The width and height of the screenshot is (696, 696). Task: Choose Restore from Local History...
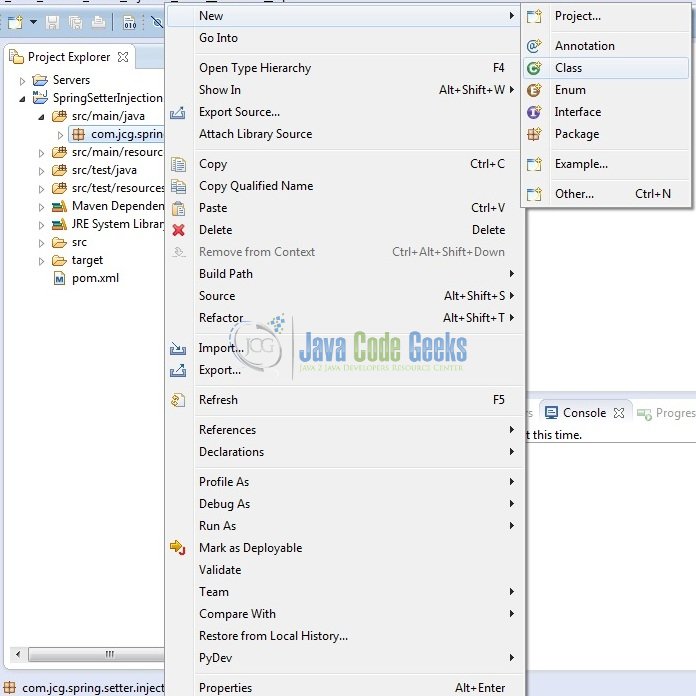click(x=345, y=636)
